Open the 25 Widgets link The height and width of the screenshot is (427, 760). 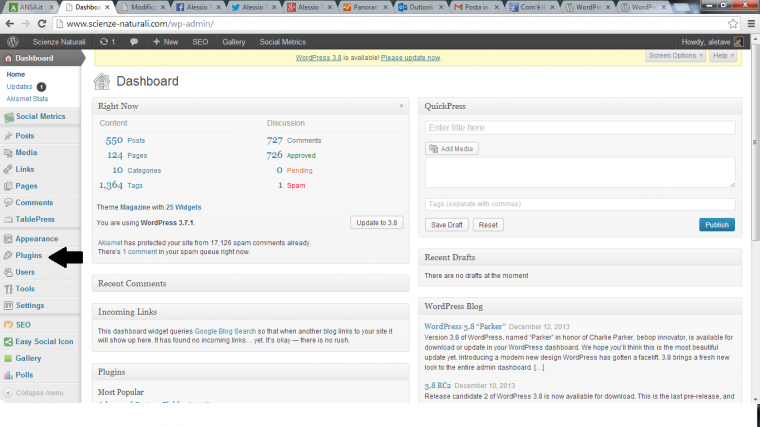(x=183, y=207)
